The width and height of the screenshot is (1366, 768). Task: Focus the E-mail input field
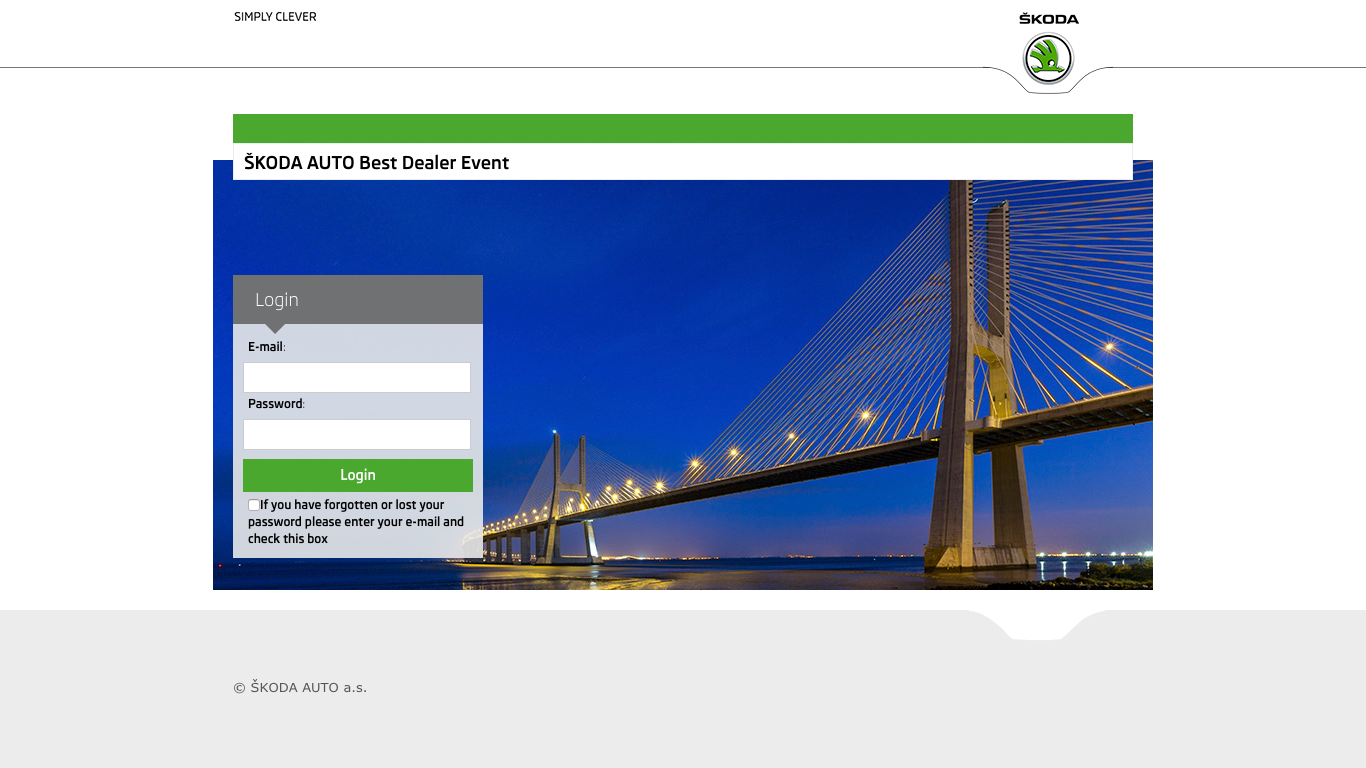point(357,377)
